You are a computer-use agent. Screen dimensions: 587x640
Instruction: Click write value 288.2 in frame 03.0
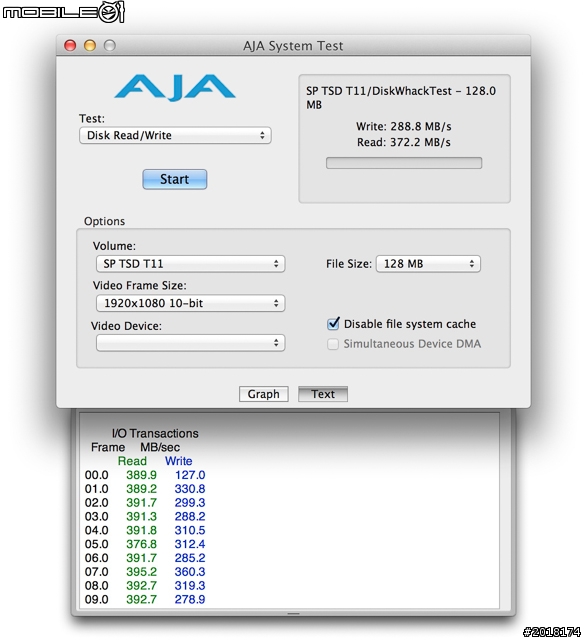click(x=190, y=516)
